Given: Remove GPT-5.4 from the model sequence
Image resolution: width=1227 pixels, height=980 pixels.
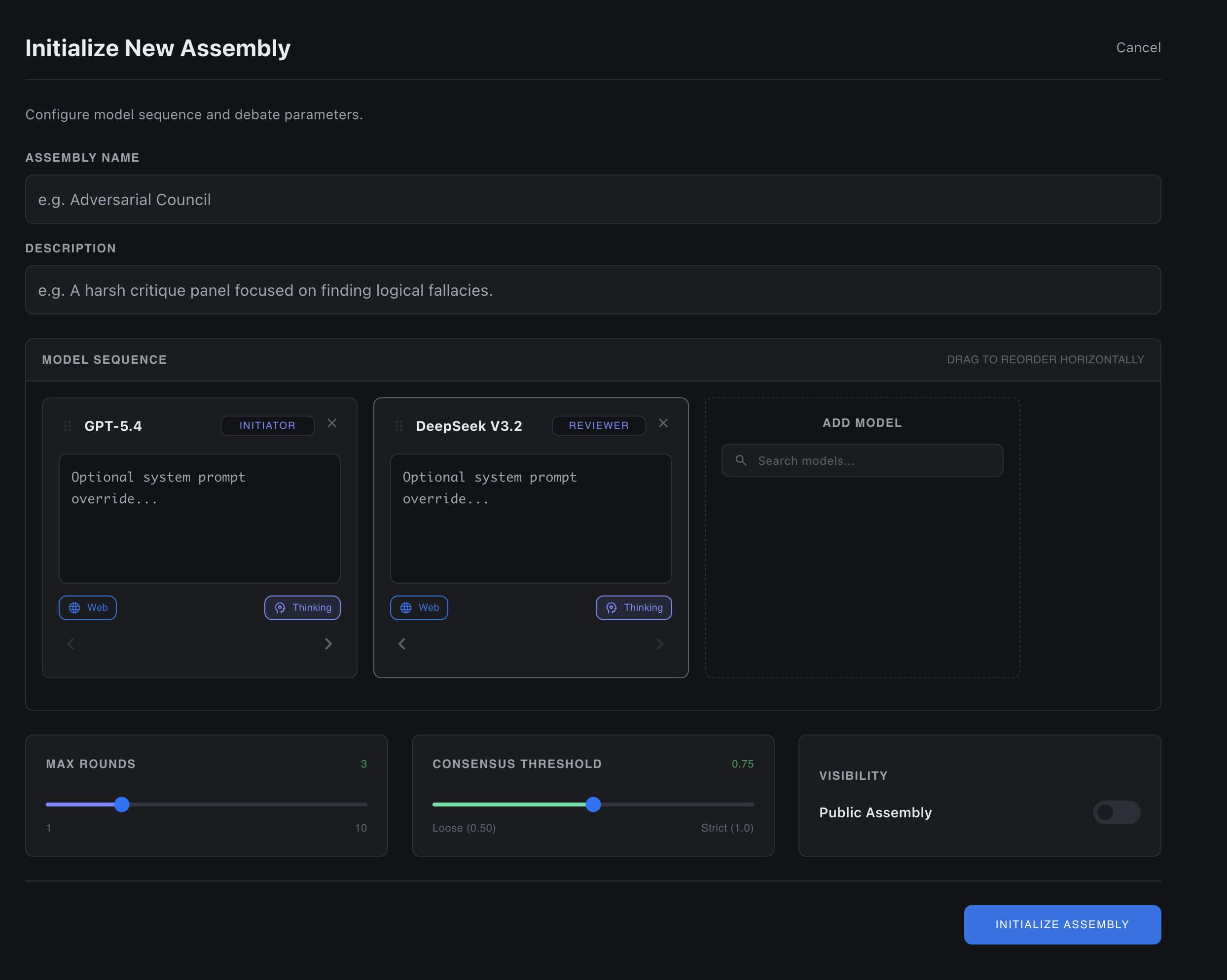Looking at the screenshot, I should [x=332, y=423].
